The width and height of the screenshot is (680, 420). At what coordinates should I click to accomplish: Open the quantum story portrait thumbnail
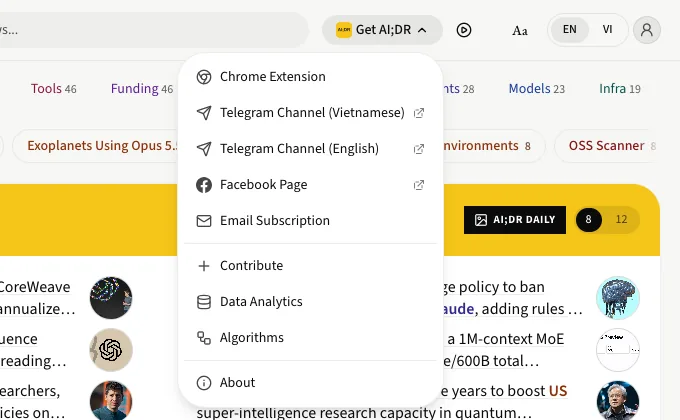pos(618,400)
